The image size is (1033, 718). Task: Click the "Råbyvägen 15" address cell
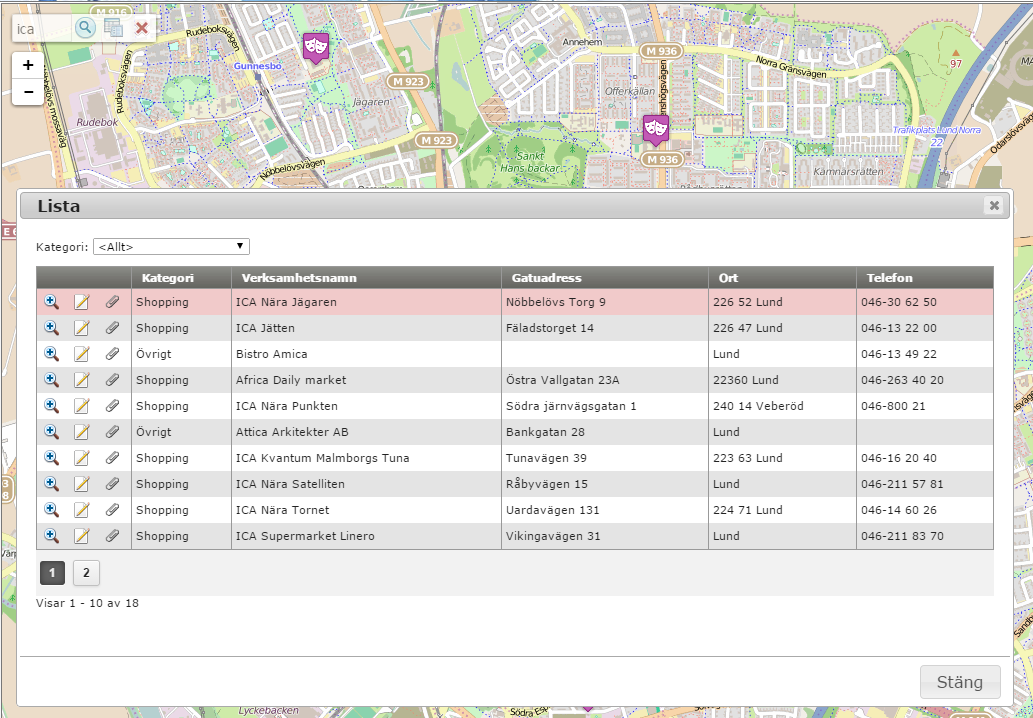point(605,484)
